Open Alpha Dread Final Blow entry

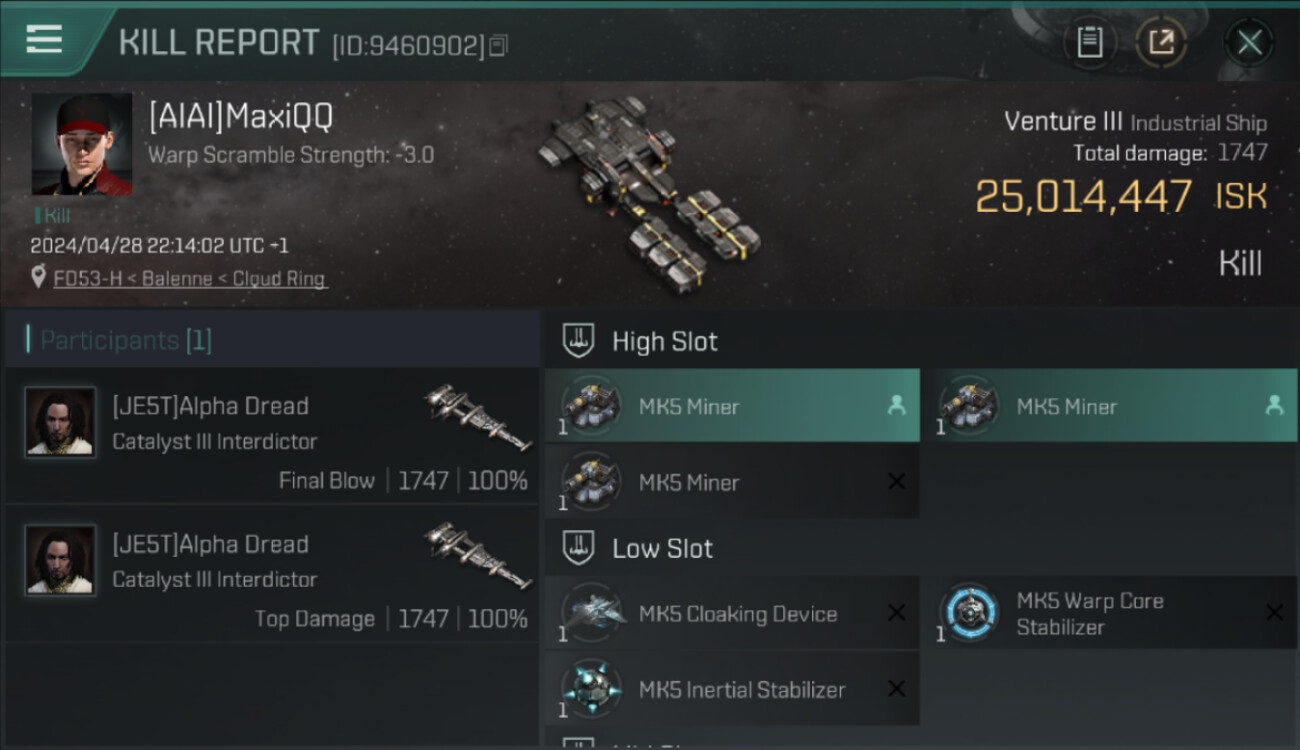(x=271, y=435)
